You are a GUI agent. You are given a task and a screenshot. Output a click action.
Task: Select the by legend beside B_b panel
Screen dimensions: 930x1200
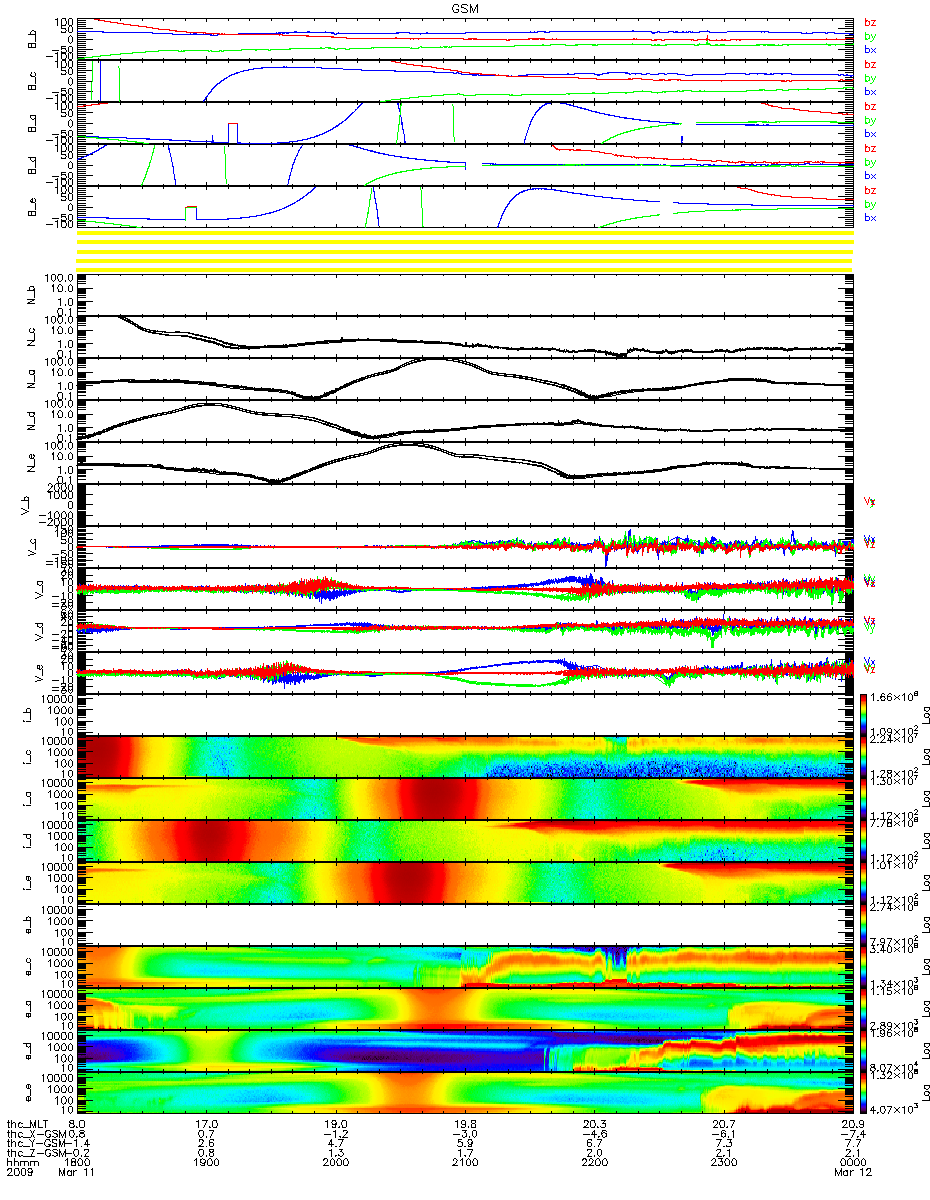[x=870, y=36]
